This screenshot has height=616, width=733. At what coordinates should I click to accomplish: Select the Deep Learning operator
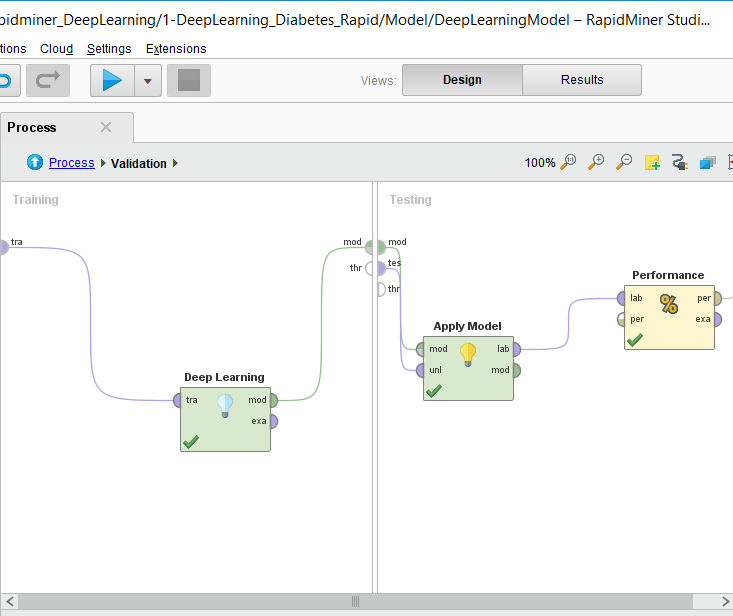click(x=225, y=419)
